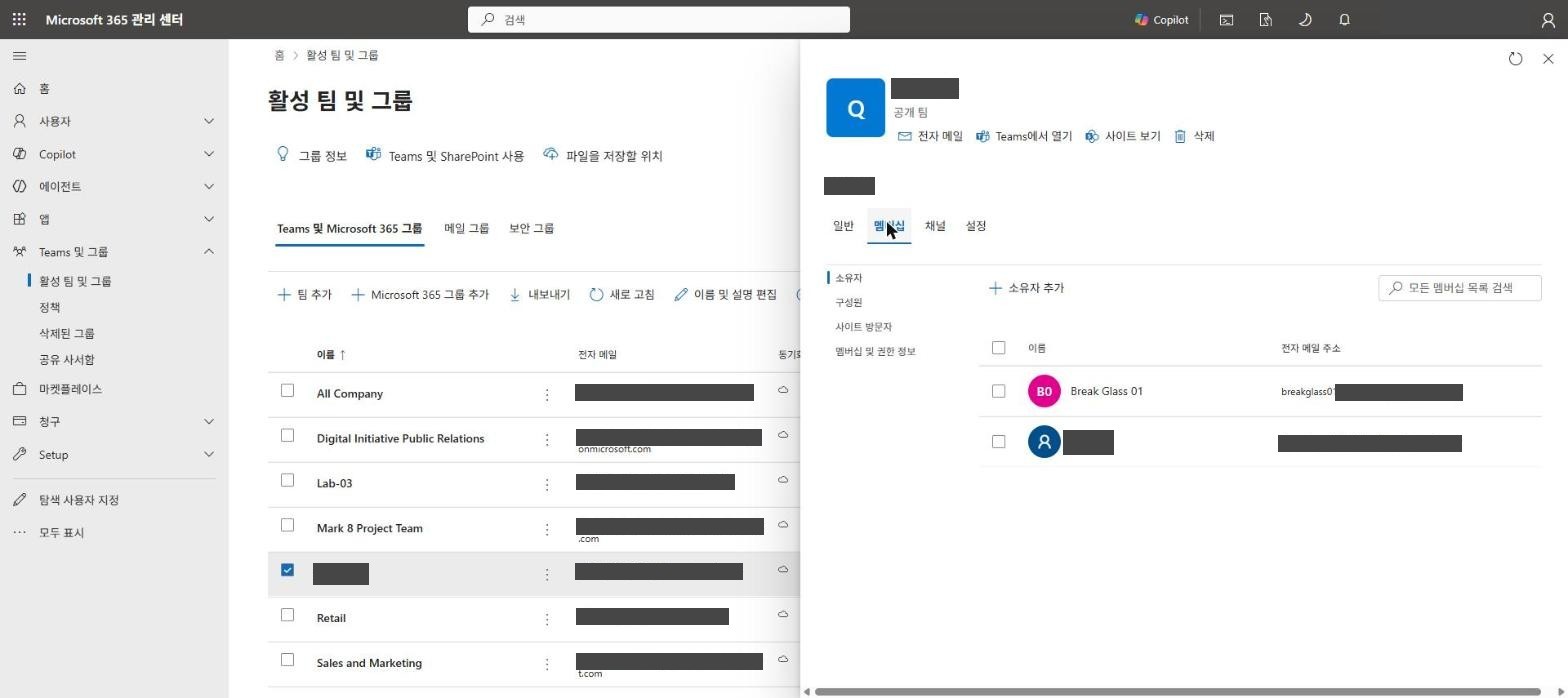Open 멤버십 및 권한 정보
Screen dimensions: 1568x698
pos(875,351)
